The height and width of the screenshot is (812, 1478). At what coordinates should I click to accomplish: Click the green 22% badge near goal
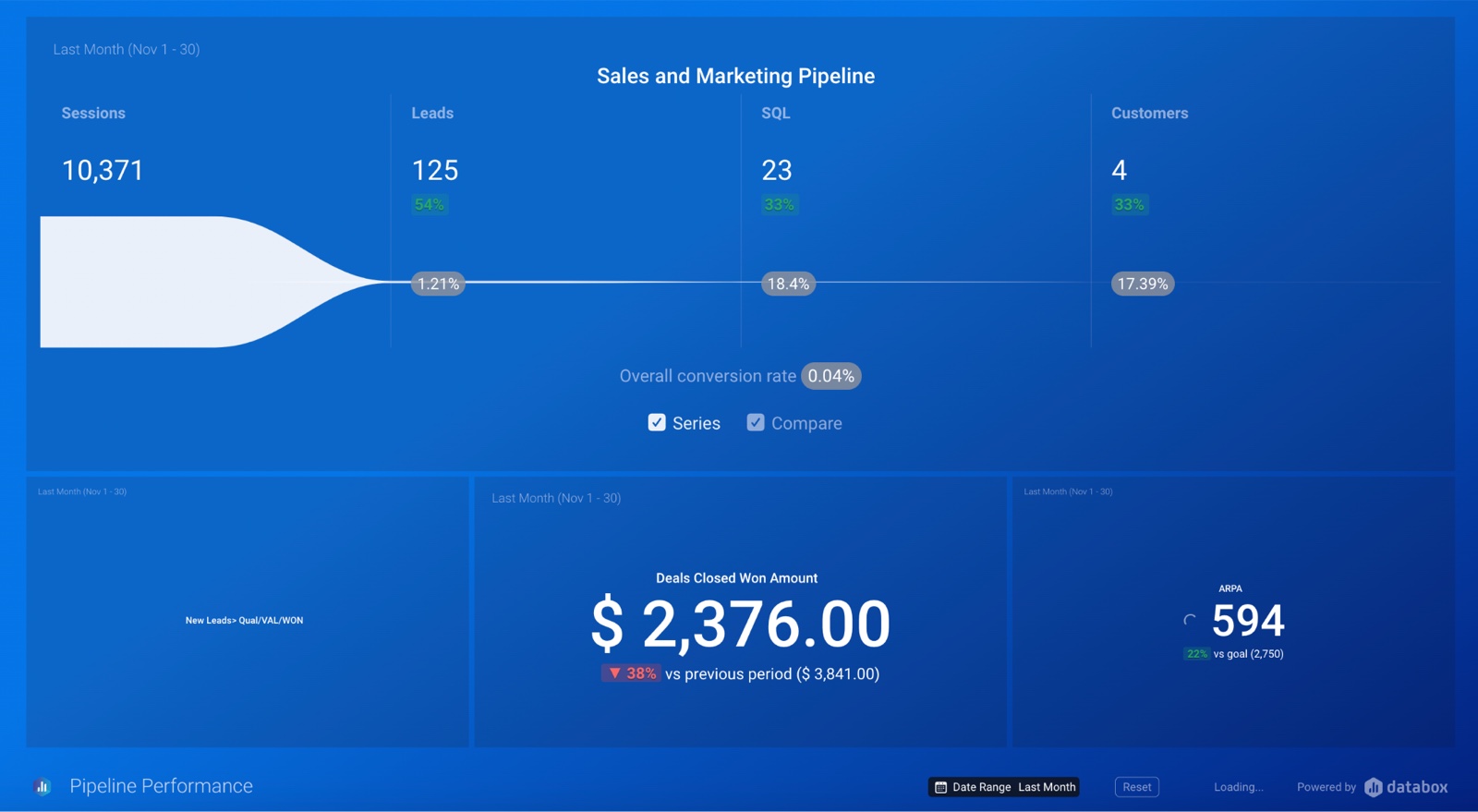1197,653
